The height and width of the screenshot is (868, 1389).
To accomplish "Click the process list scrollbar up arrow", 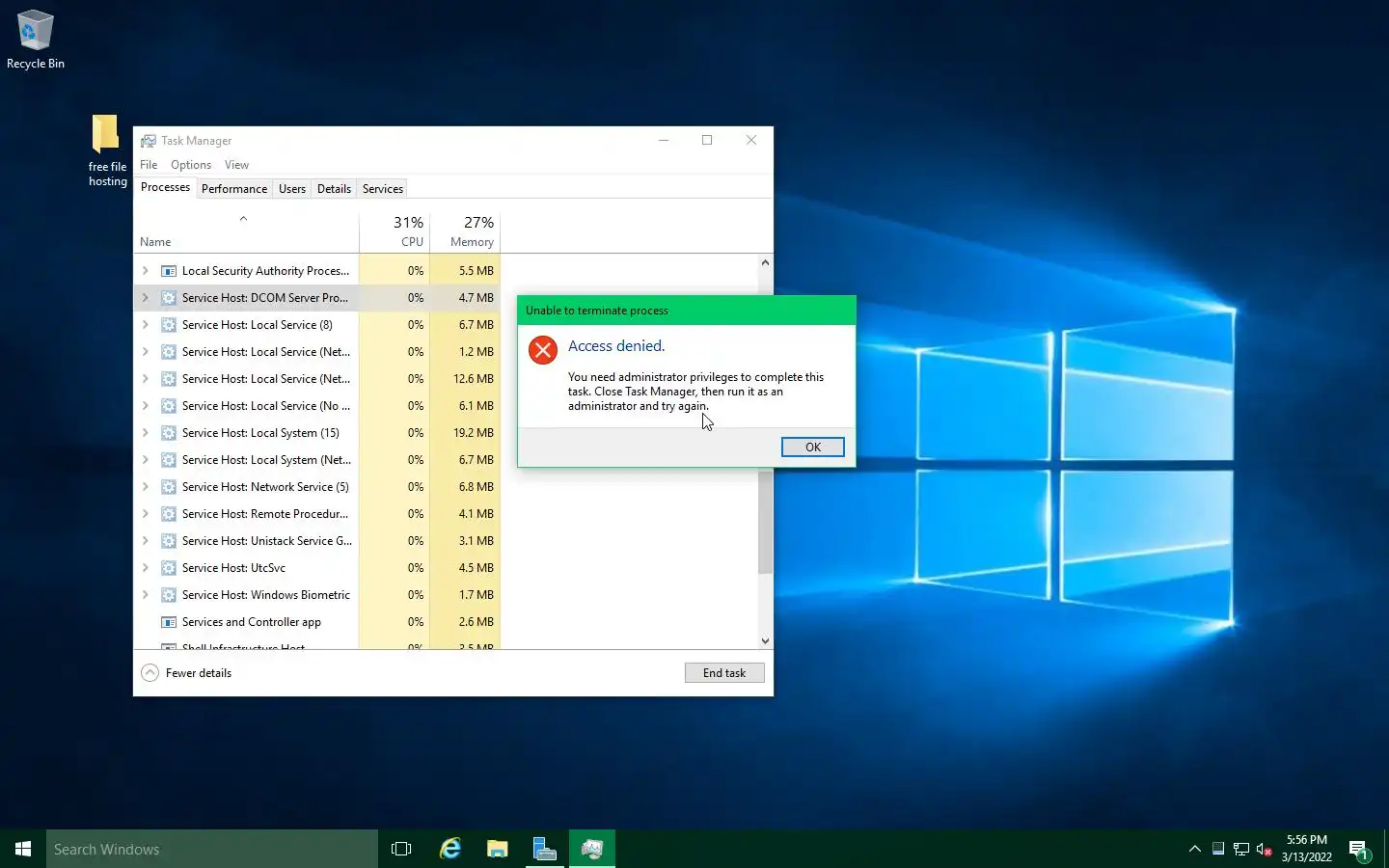I will [765, 262].
